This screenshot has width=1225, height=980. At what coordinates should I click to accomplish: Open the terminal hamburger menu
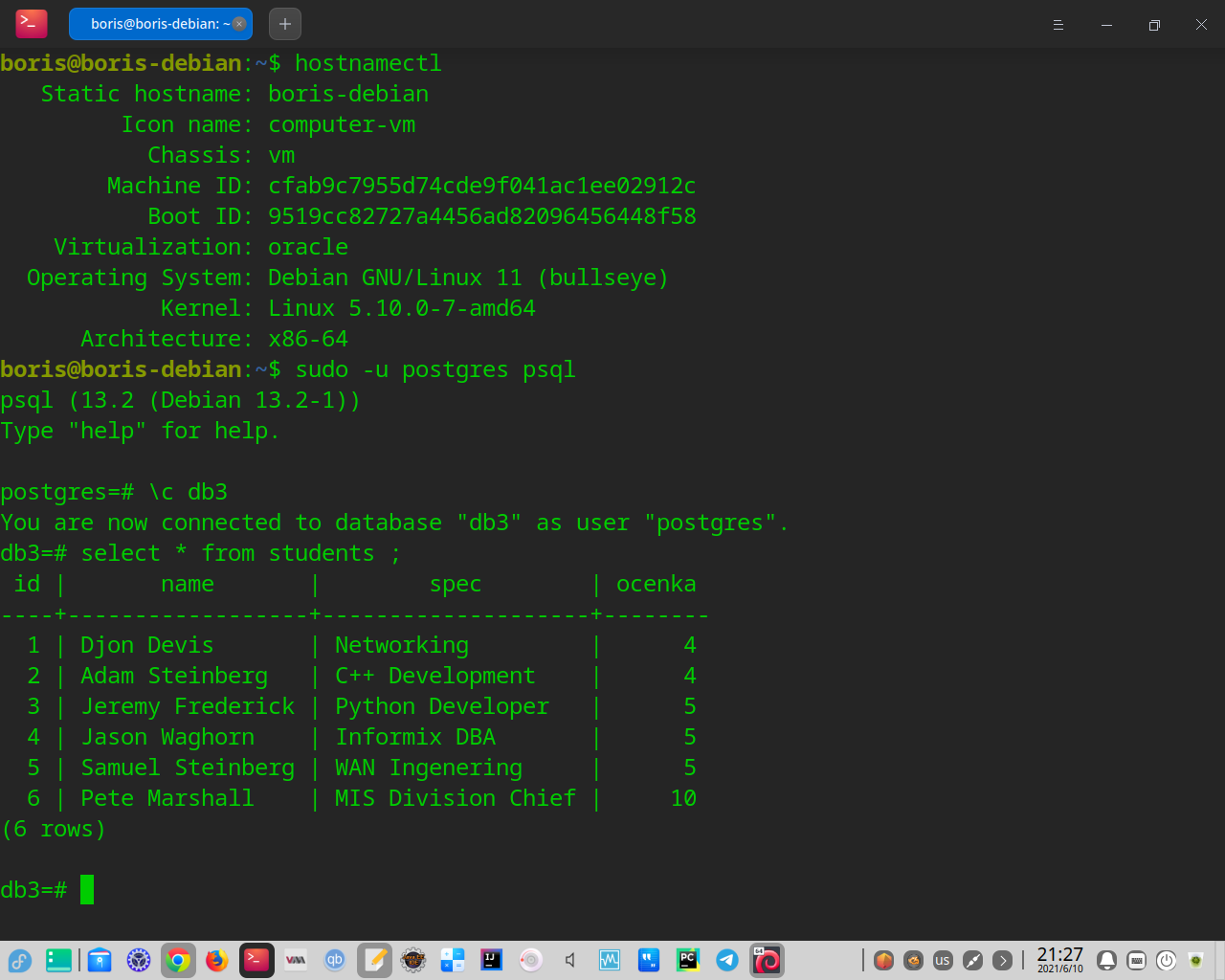[1058, 25]
